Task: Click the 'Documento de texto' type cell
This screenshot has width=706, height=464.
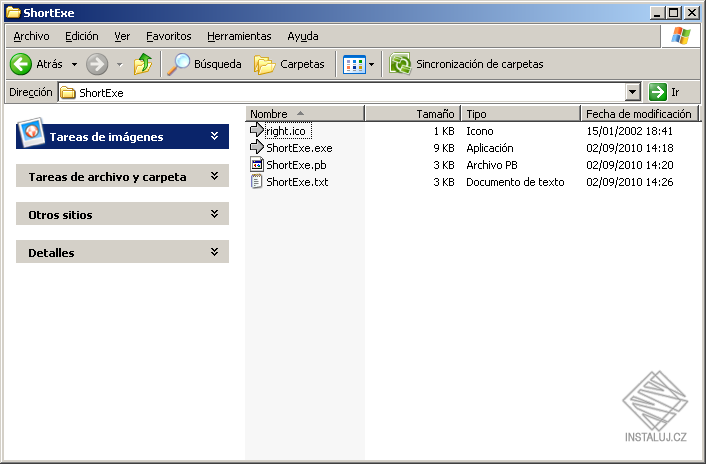Action: pos(515,182)
